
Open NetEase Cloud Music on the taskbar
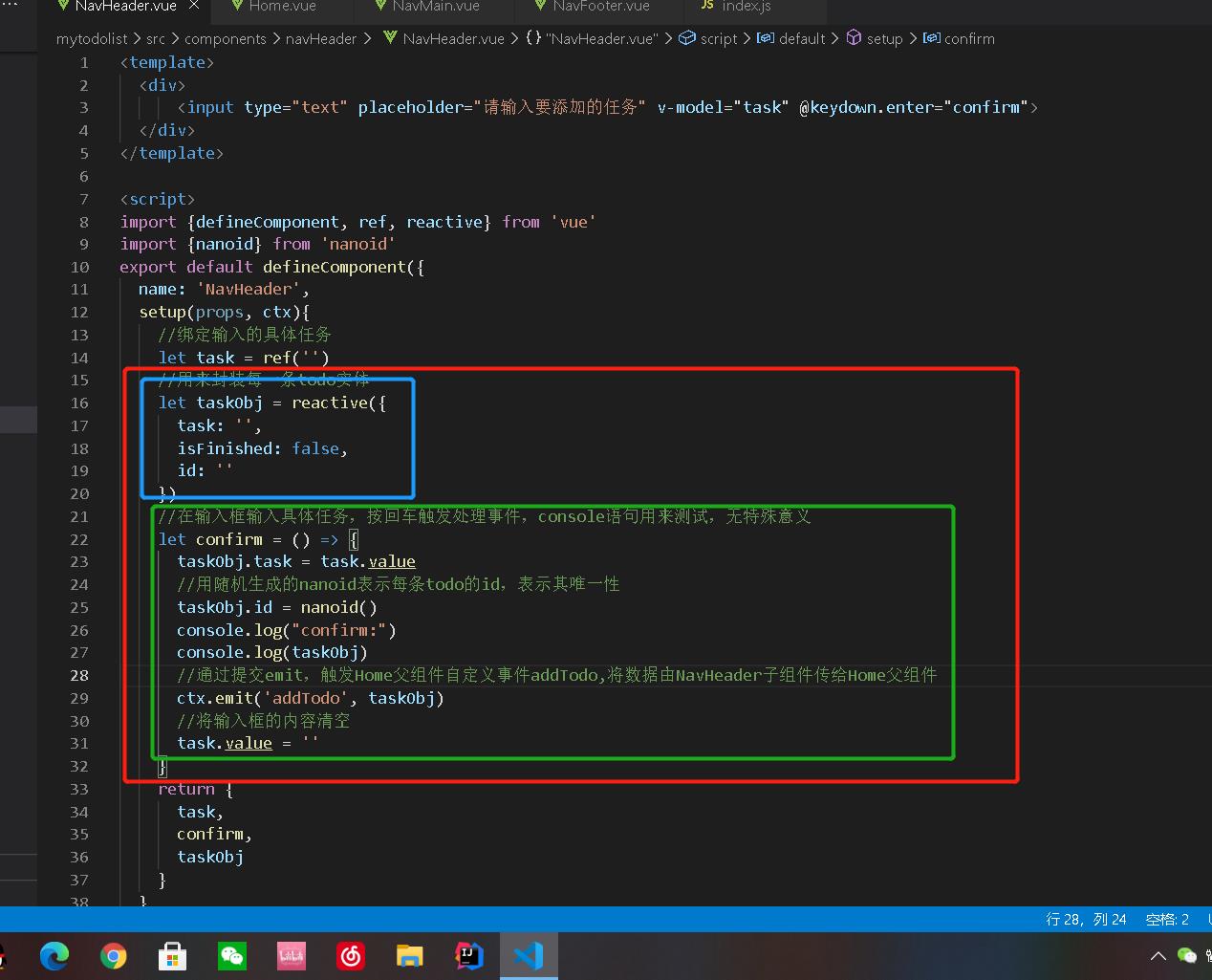pos(351,955)
